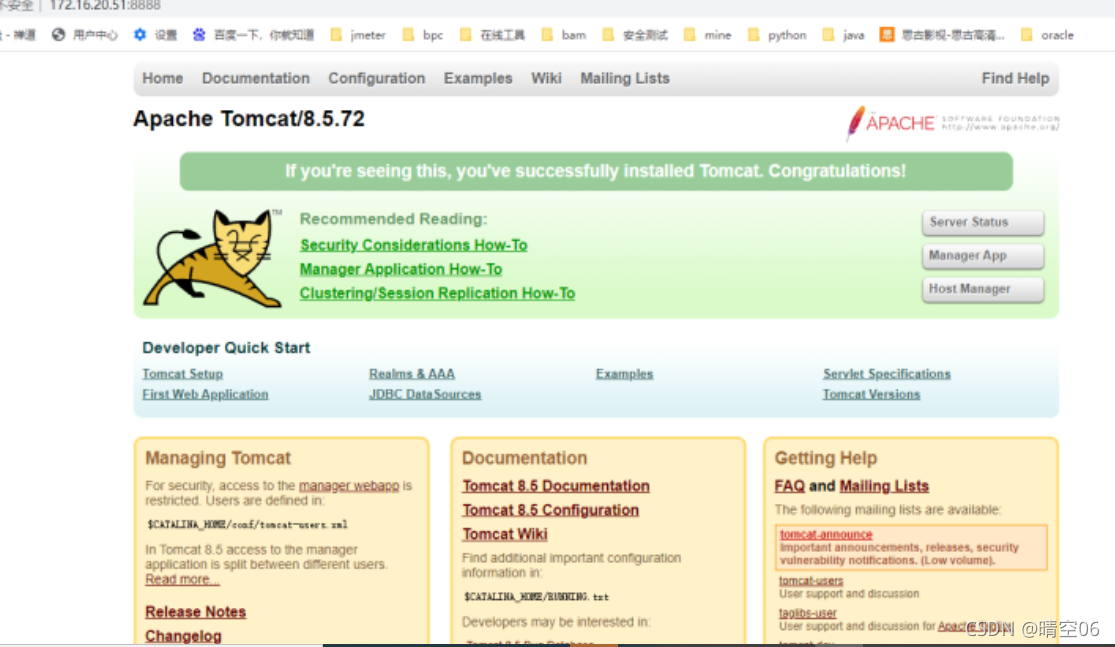Click the Baidu paw bookmark icon
Image resolution: width=1115 pixels, height=647 pixels.
click(x=199, y=35)
